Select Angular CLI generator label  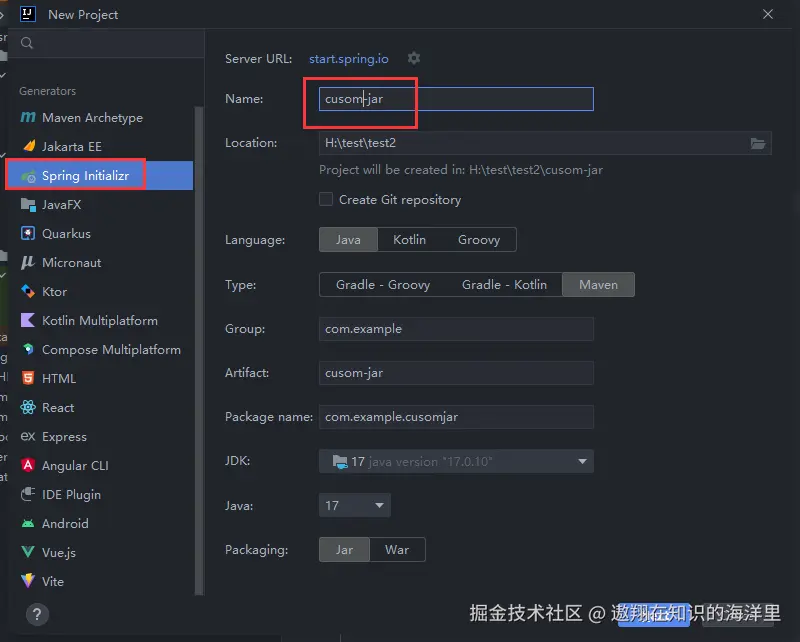click(75, 465)
